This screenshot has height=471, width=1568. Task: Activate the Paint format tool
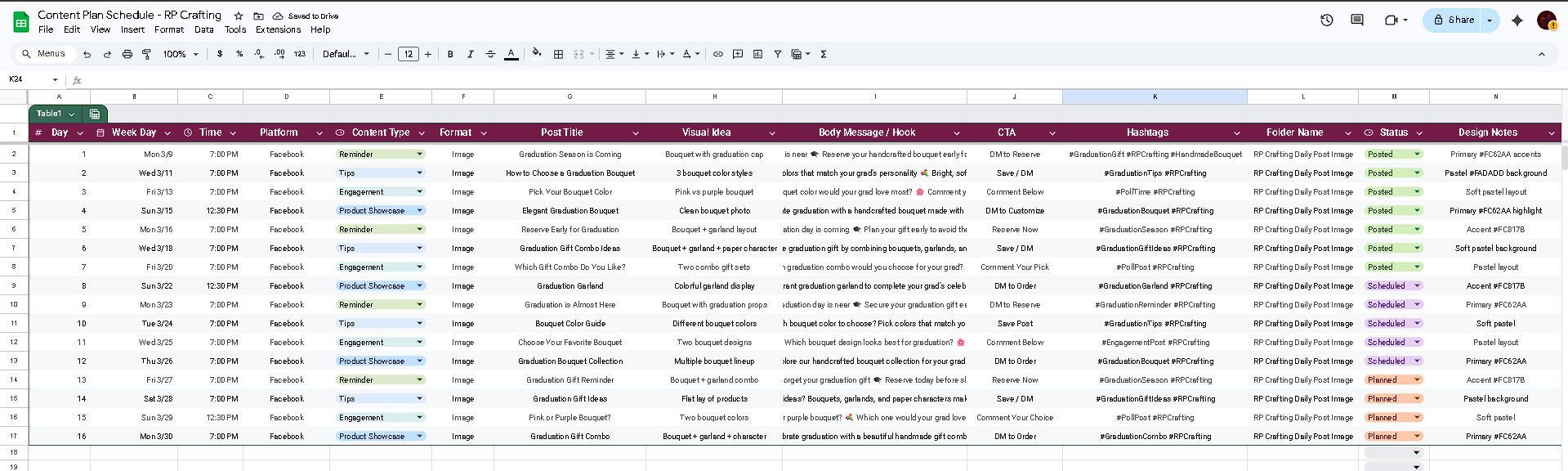point(147,54)
